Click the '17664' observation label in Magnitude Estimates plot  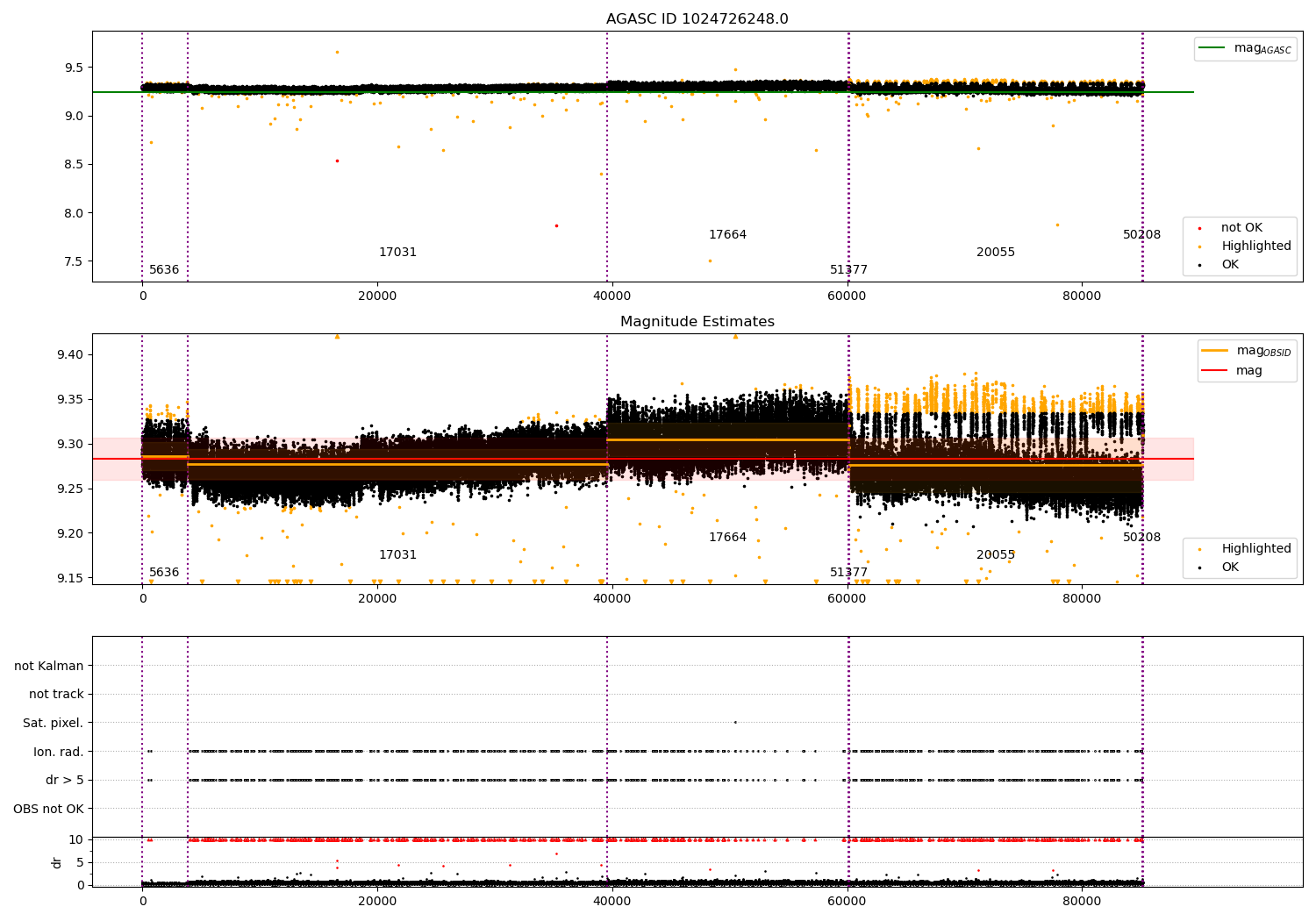(x=727, y=538)
